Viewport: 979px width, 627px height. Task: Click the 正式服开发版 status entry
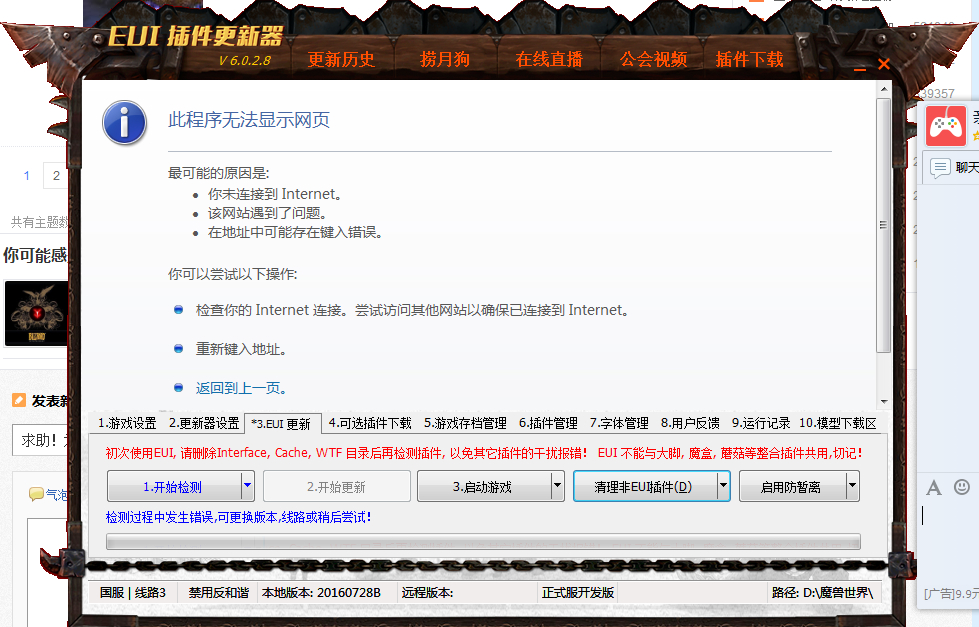pyautogui.click(x=578, y=593)
